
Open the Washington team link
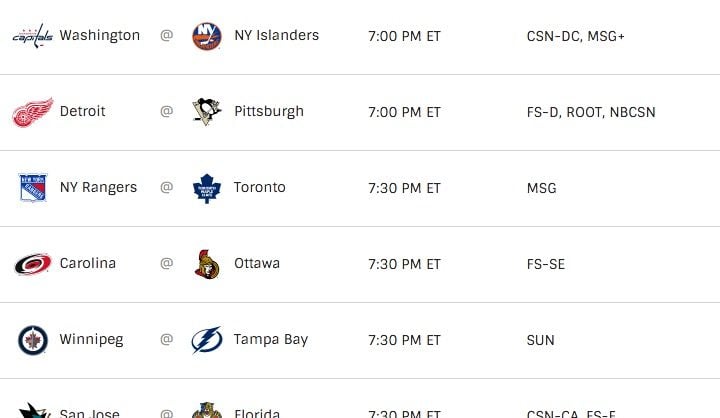pos(100,35)
